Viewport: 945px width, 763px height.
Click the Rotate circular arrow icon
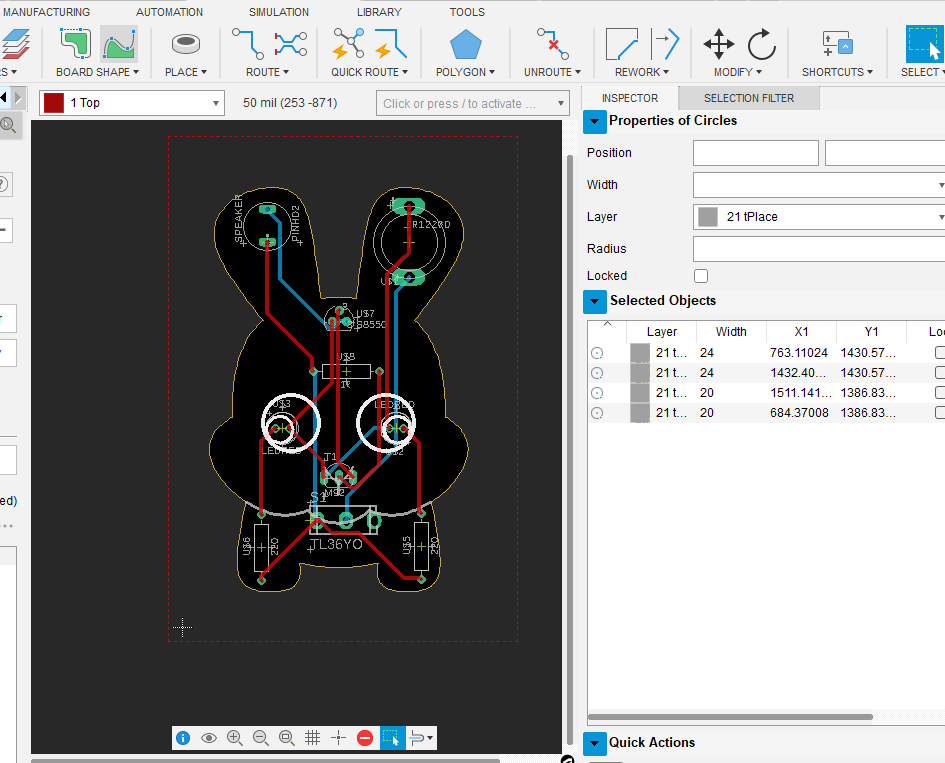click(x=761, y=44)
